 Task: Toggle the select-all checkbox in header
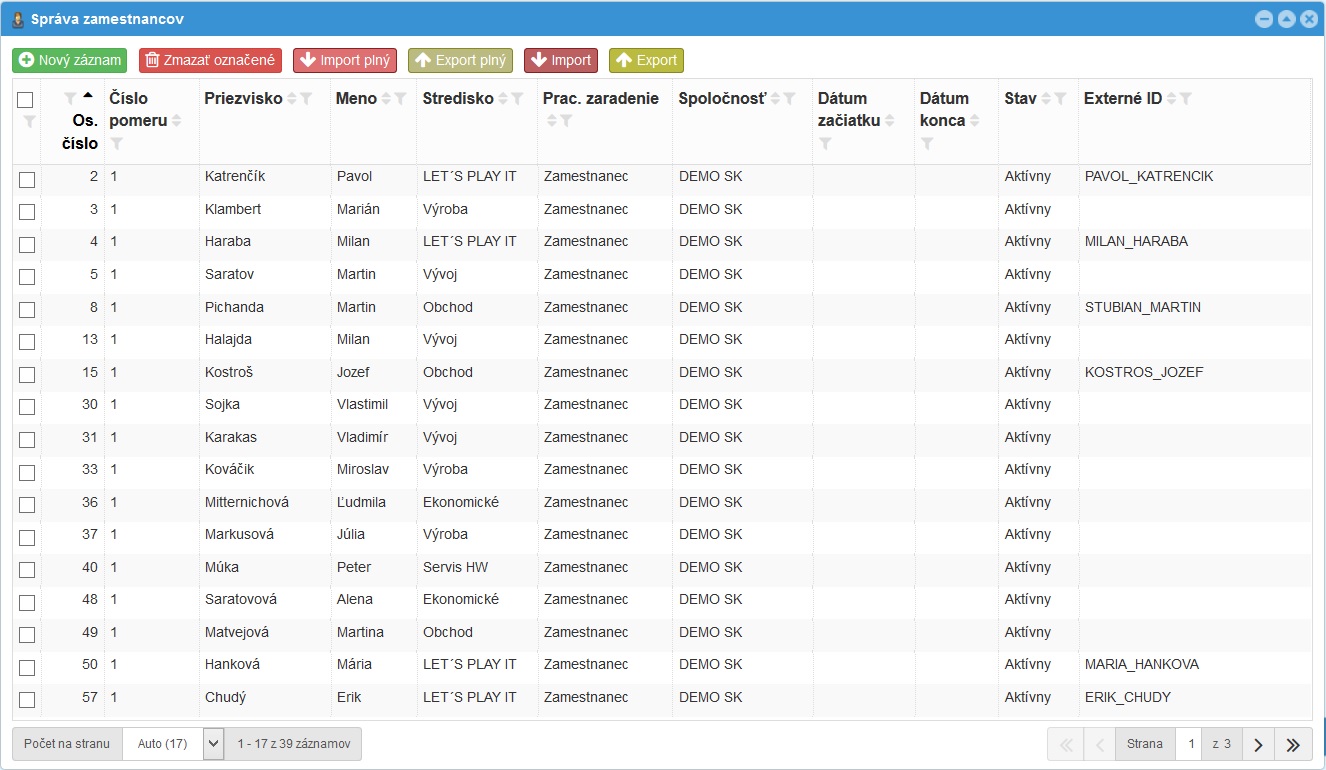26,100
